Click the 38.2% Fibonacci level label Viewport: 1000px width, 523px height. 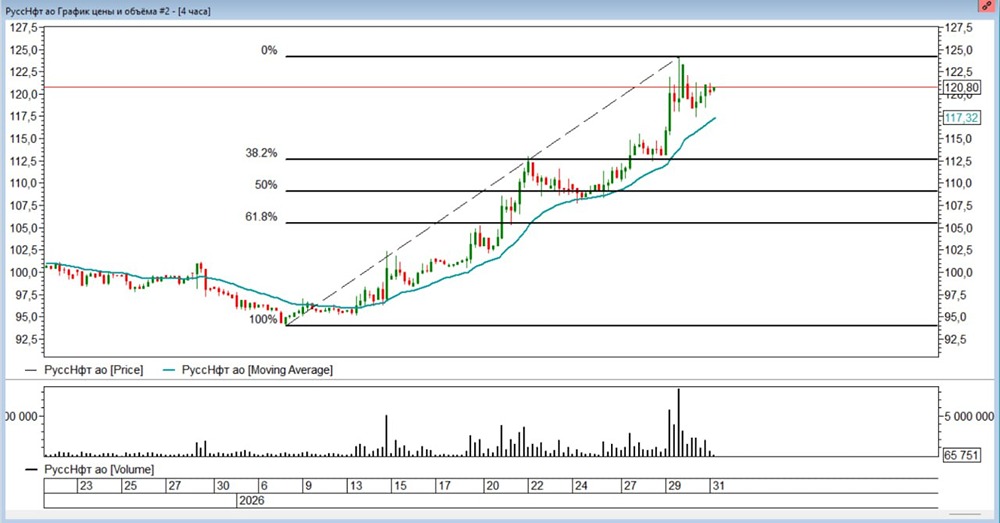coord(261,153)
